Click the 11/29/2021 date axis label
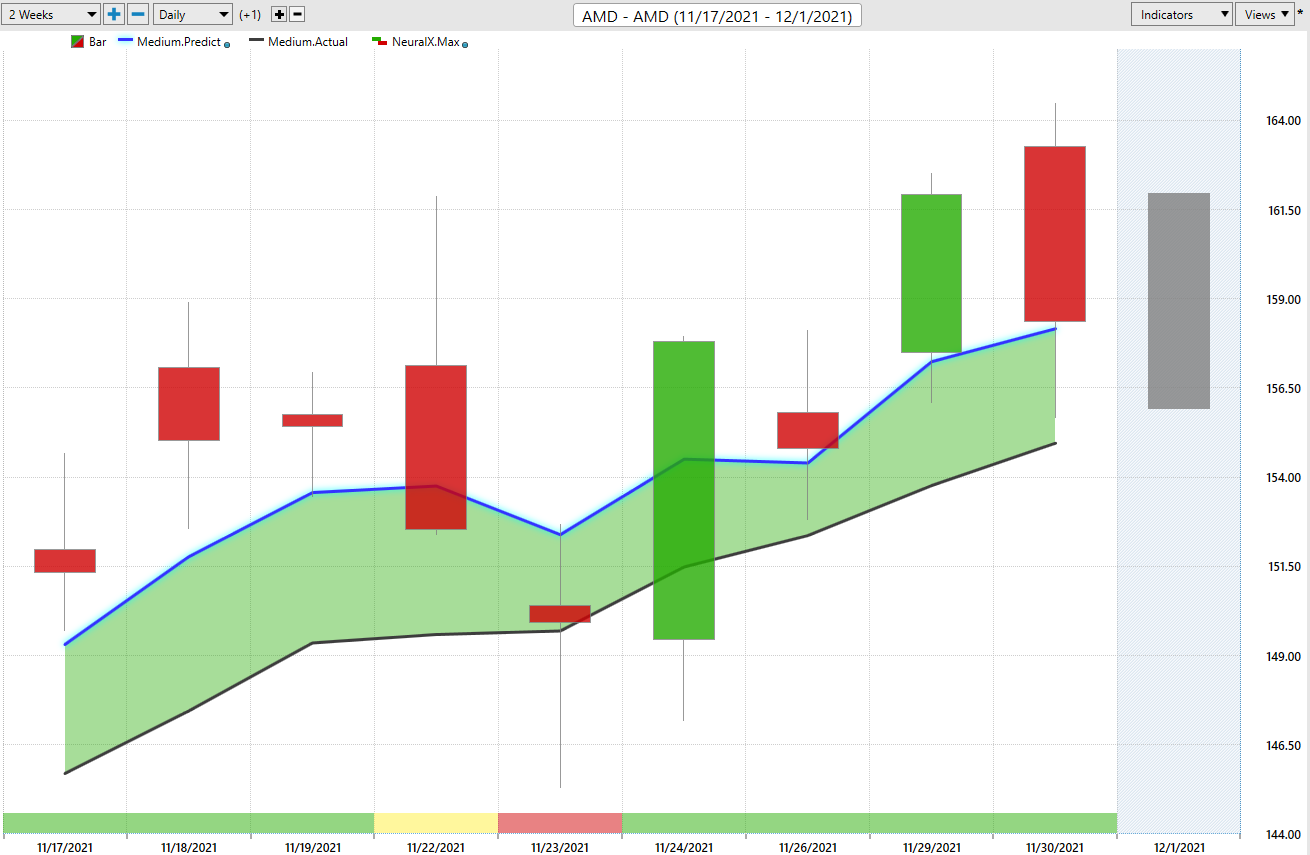Viewport: 1310px width, 855px height. pos(932,847)
